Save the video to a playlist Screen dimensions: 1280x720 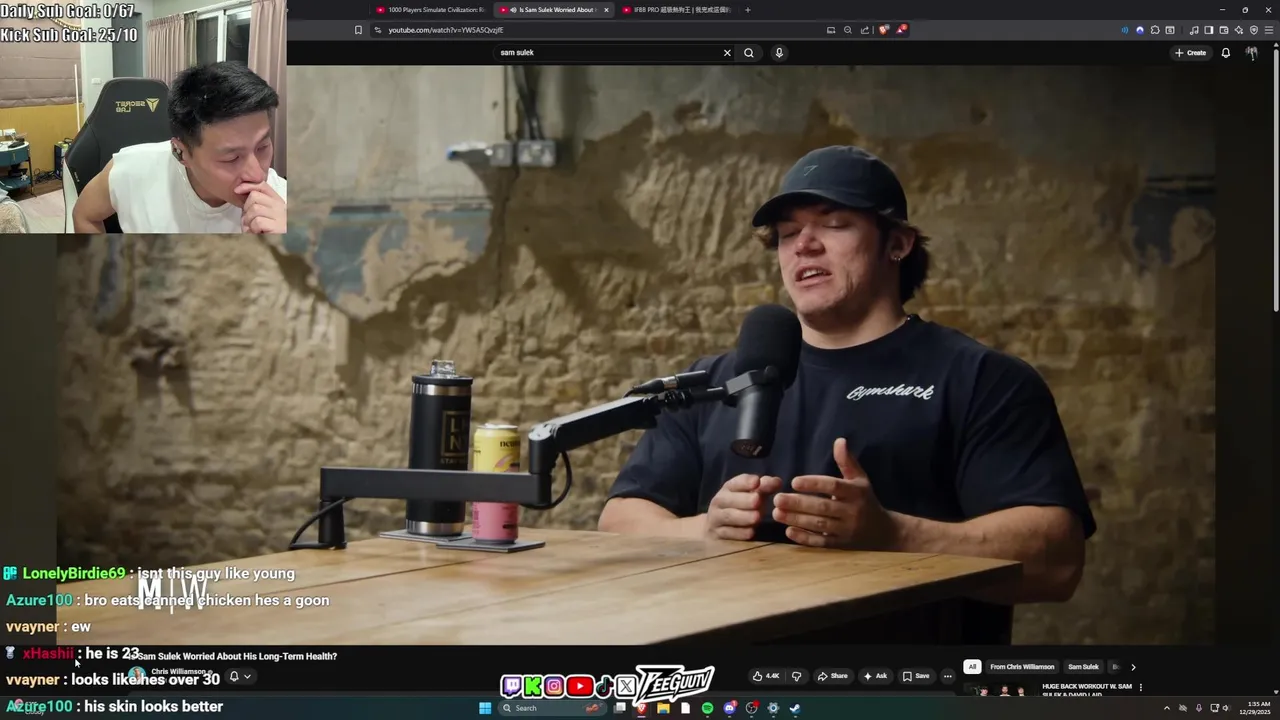pyautogui.click(x=916, y=676)
